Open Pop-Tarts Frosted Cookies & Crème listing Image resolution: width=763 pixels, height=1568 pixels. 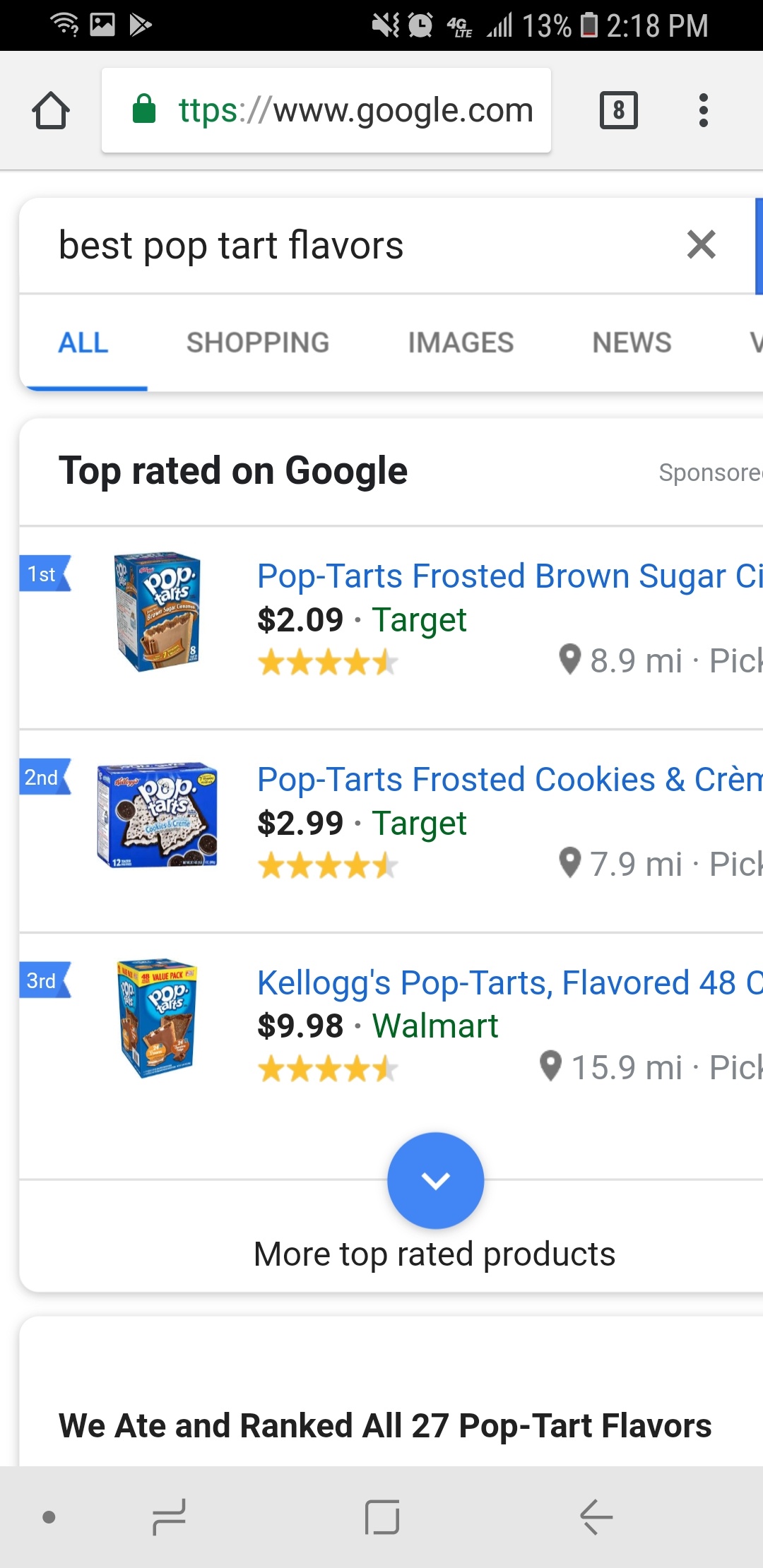[x=509, y=780]
